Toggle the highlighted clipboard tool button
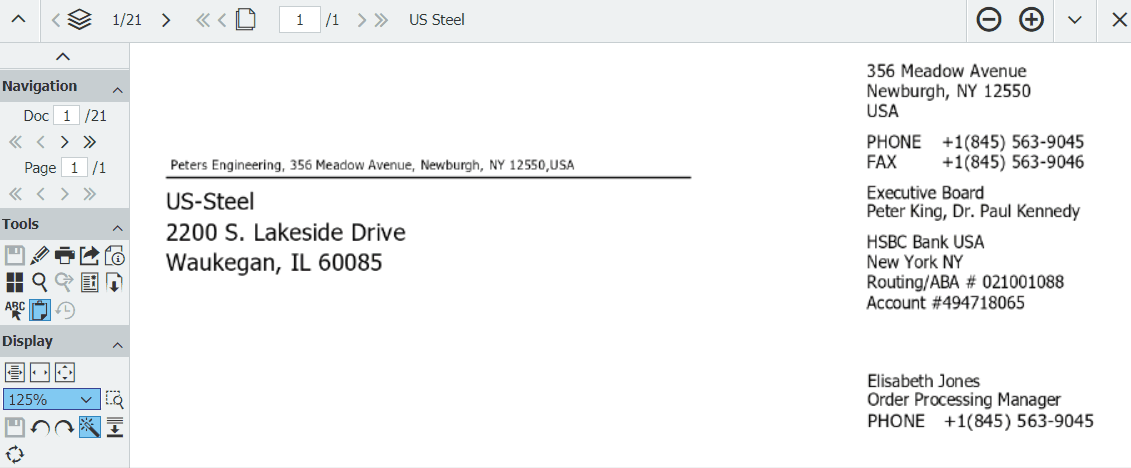1131x468 pixels. [40, 311]
